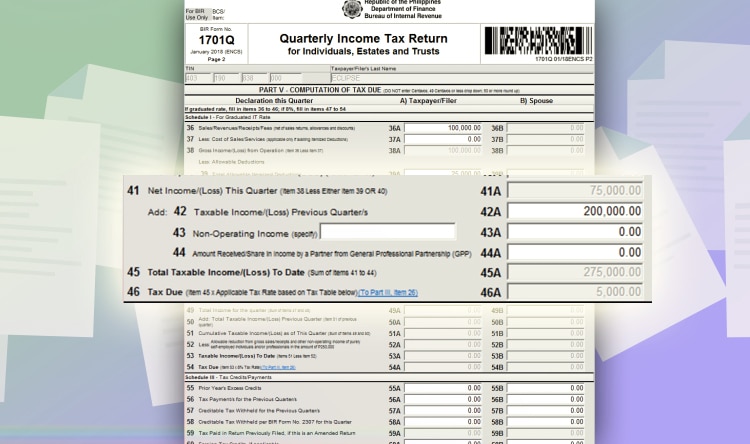Click the 46A Tax Due field

click(574, 292)
